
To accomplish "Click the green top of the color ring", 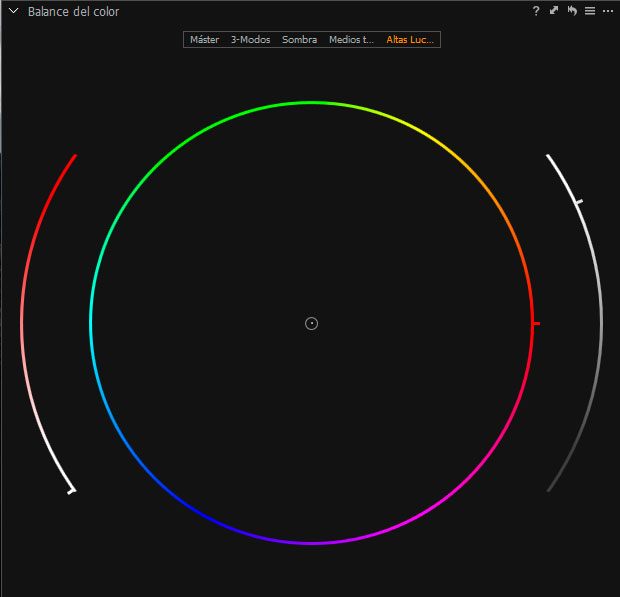I will pos(311,102).
